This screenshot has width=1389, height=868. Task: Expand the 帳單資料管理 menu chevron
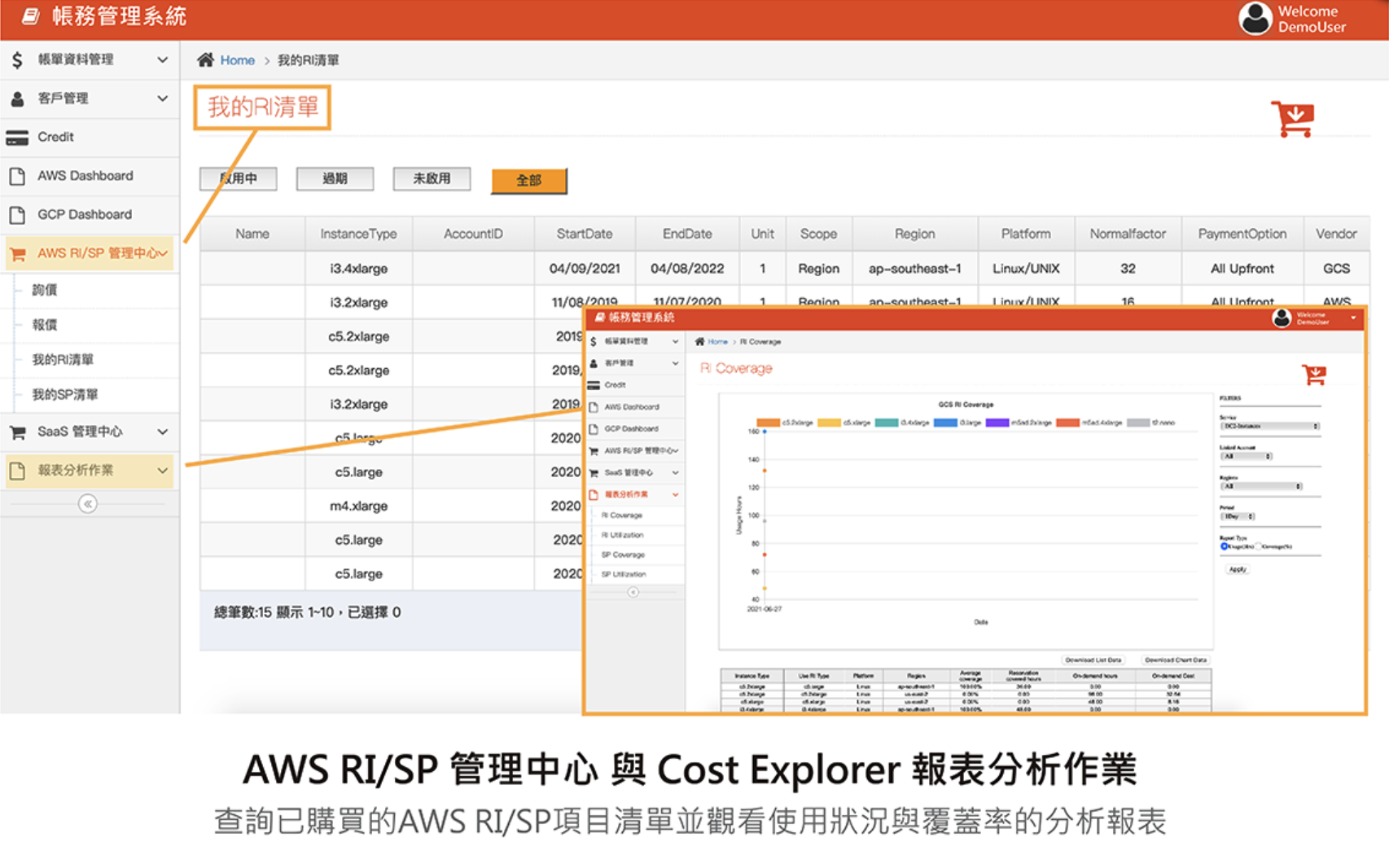(x=163, y=59)
